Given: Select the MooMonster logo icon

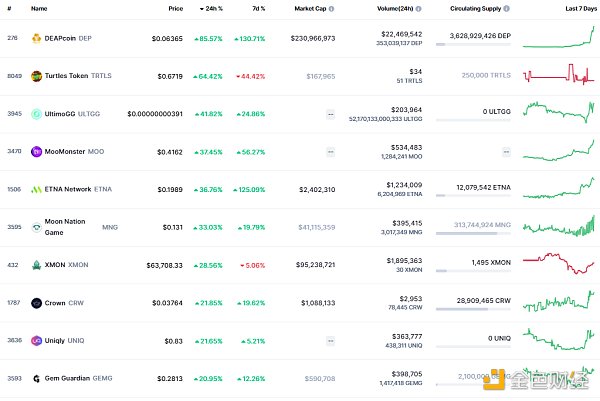Looking at the screenshot, I should point(37,152).
